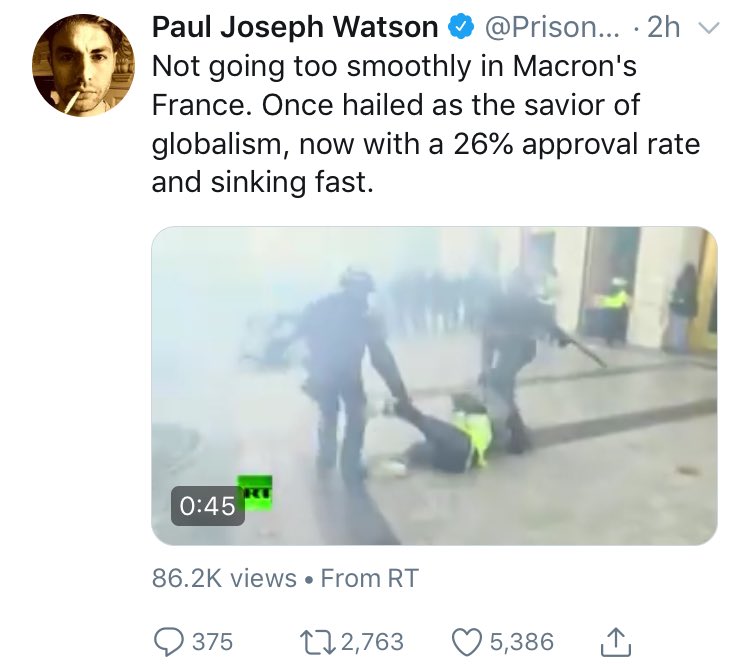Click the green RT logo on video
The width and height of the screenshot is (750, 664).
pos(255,492)
